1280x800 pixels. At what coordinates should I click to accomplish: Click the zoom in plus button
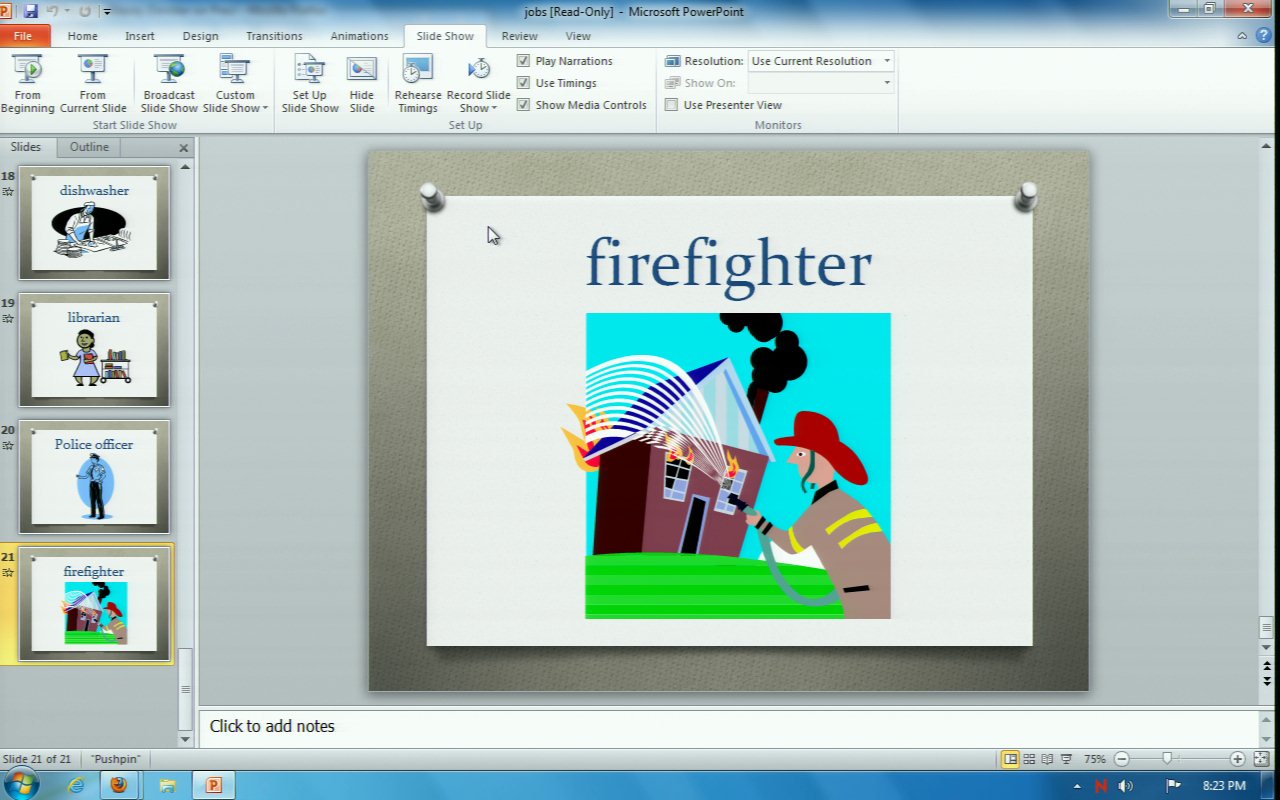(1237, 759)
